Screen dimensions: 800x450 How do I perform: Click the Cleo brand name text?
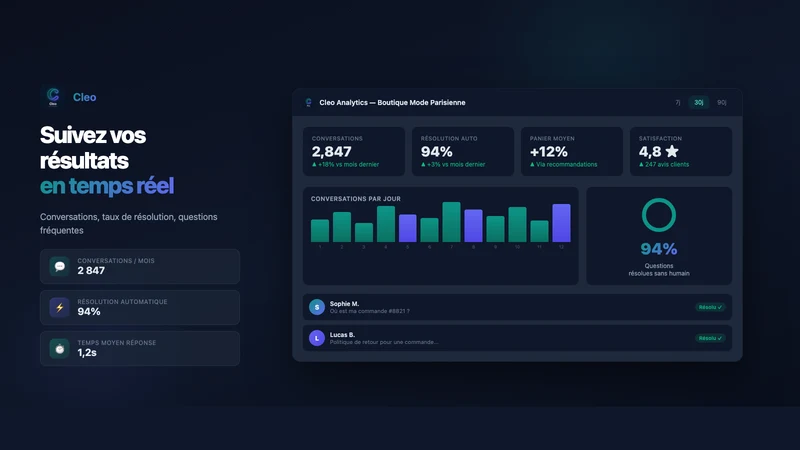[85, 97]
